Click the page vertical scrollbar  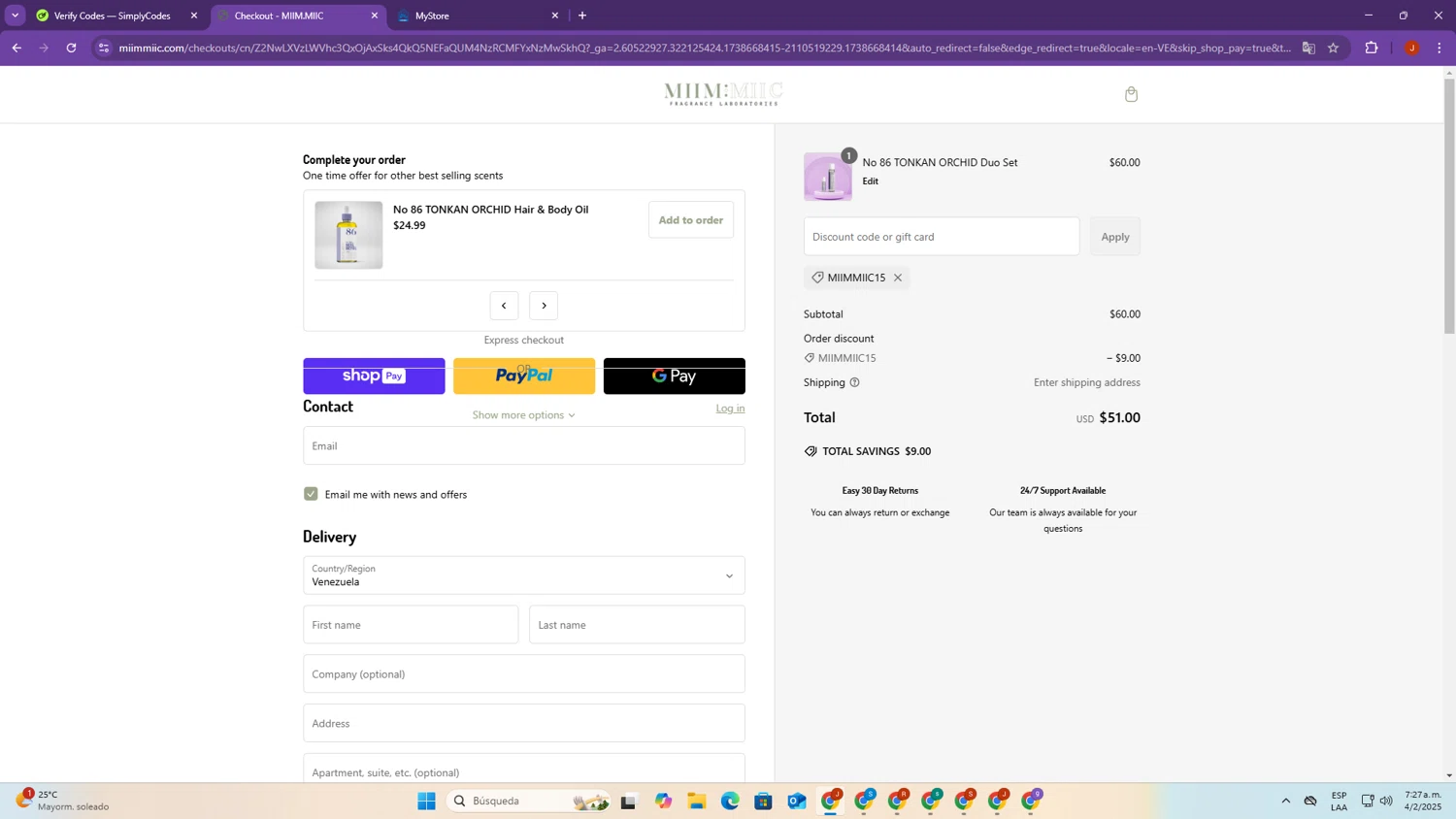[1449, 209]
